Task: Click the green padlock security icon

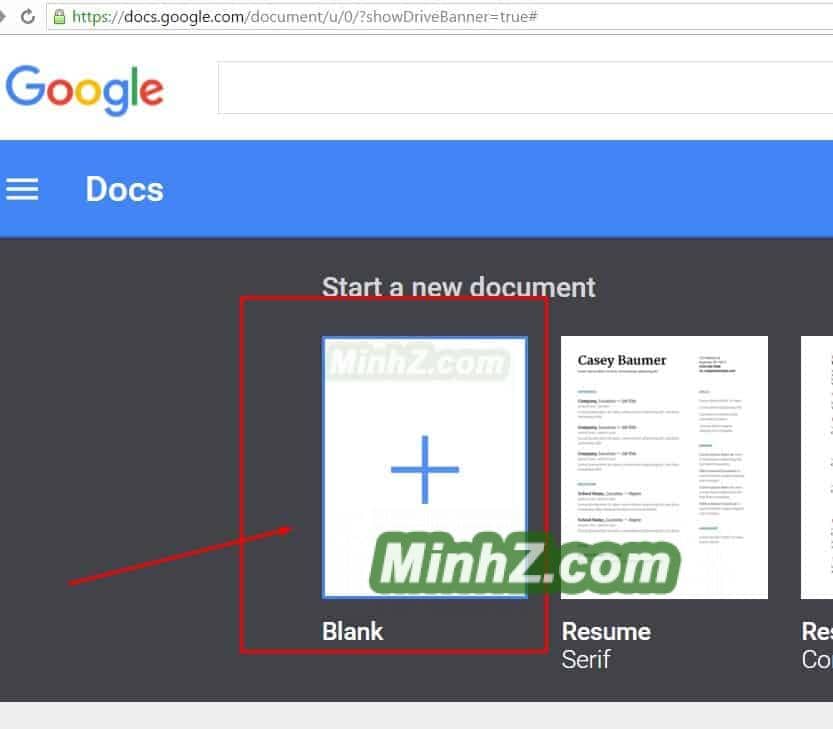Action: coord(60,17)
